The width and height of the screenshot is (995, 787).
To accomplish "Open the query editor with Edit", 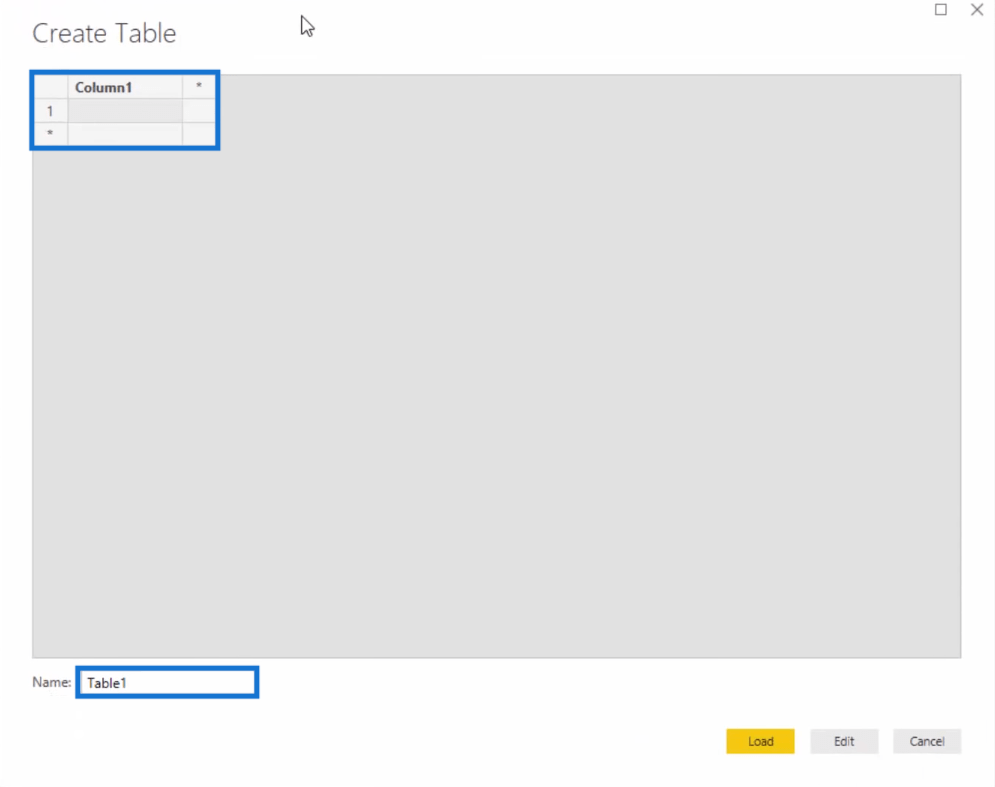I will coord(844,741).
